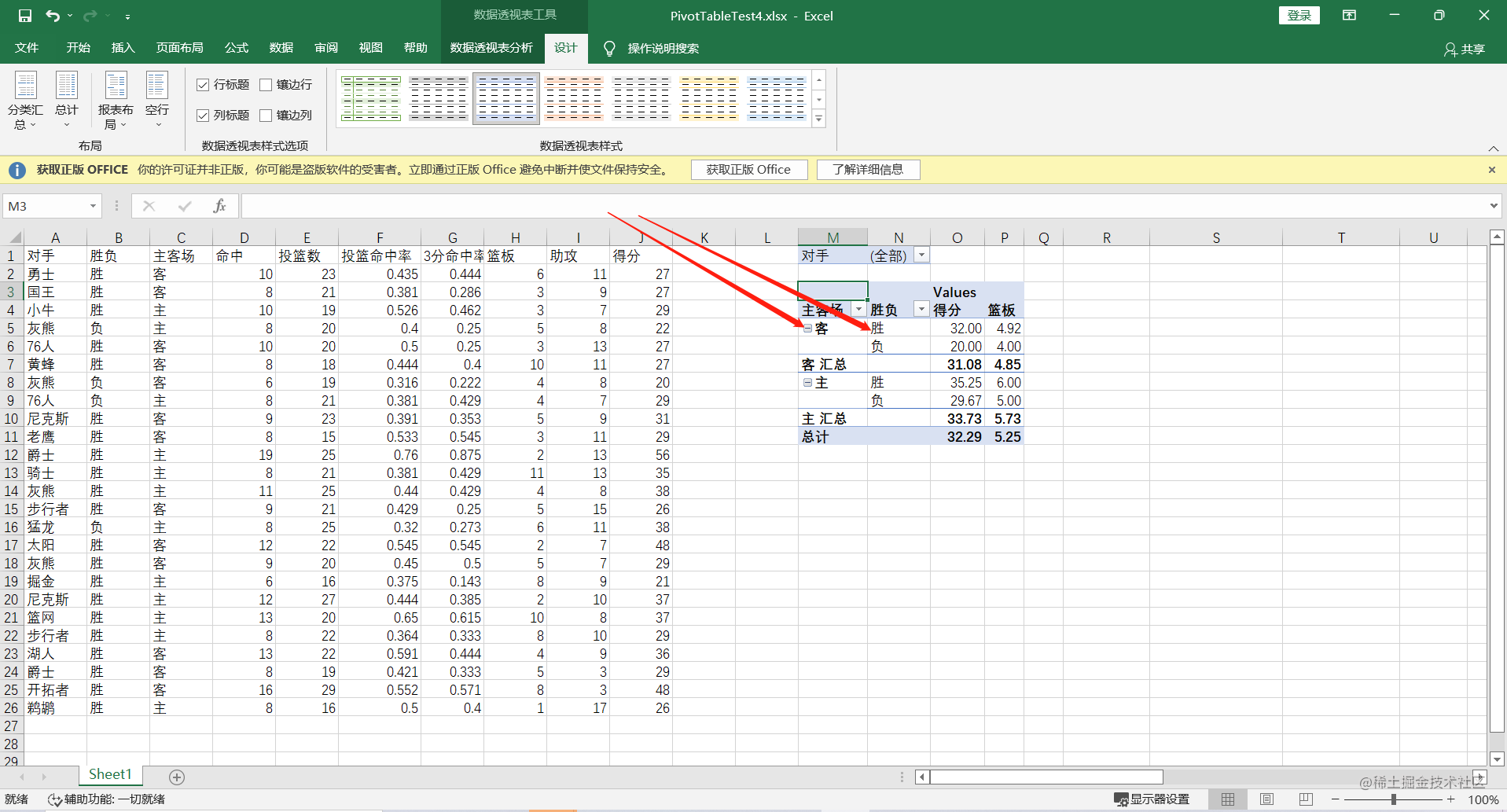This screenshot has width=1507, height=812.
Task: Enable the 镶边行 checkbox
Action: (x=266, y=84)
